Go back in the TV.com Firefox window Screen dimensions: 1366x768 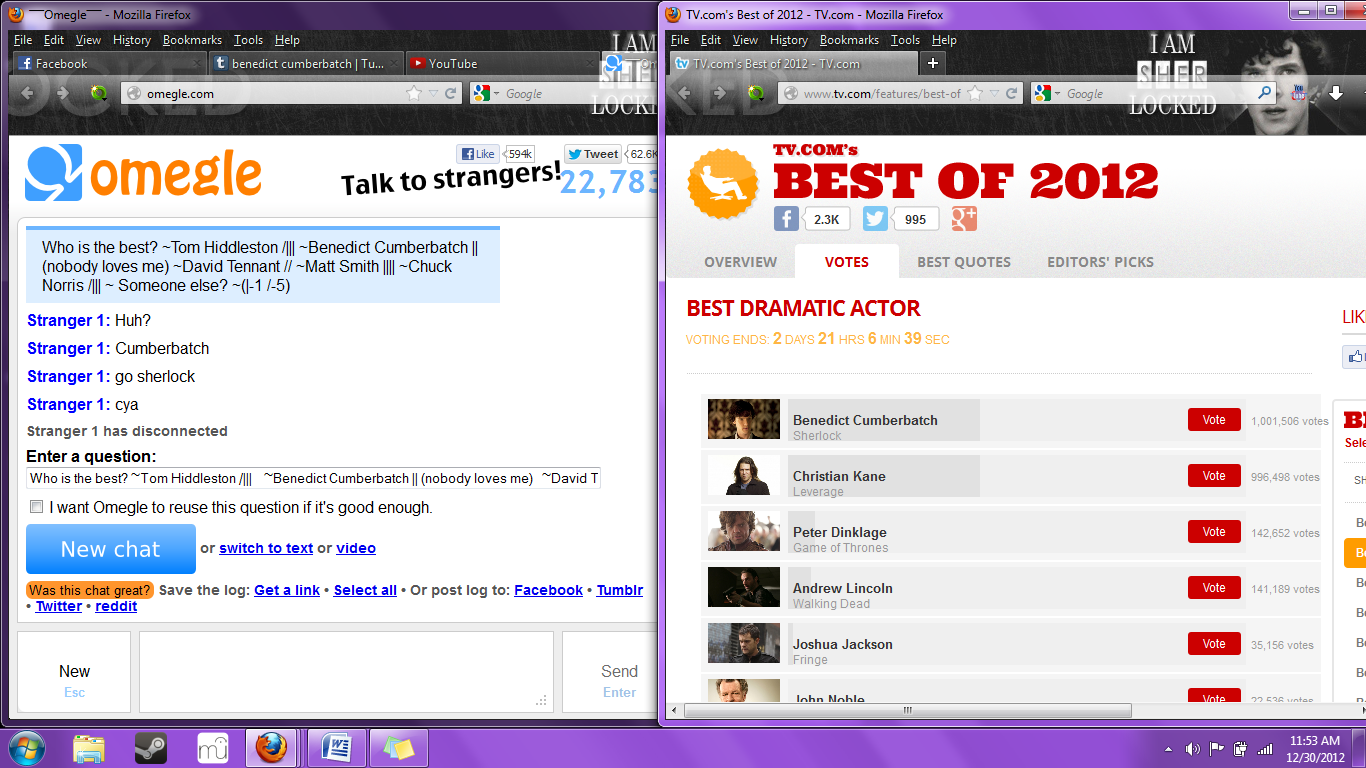(x=684, y=93)
